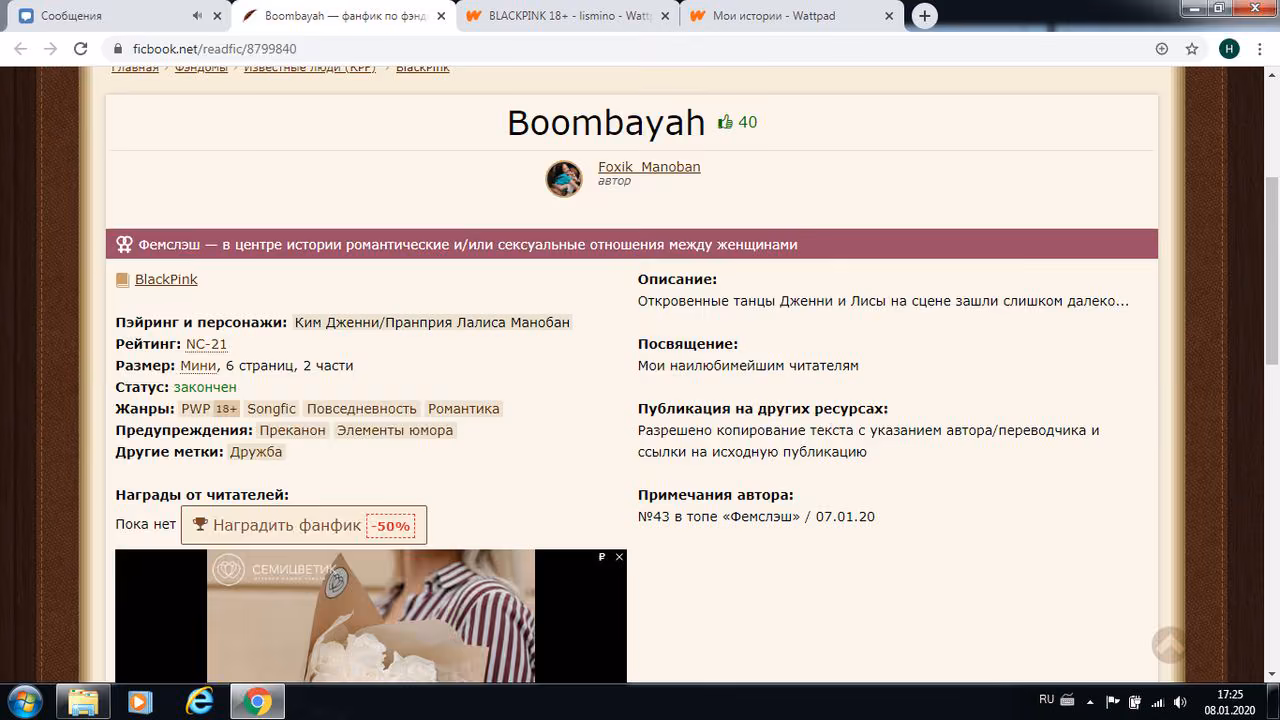Viewport: 1280px width, 720px height.
Task: Click the Action Center flag icon
Action: coord(1112,701)
